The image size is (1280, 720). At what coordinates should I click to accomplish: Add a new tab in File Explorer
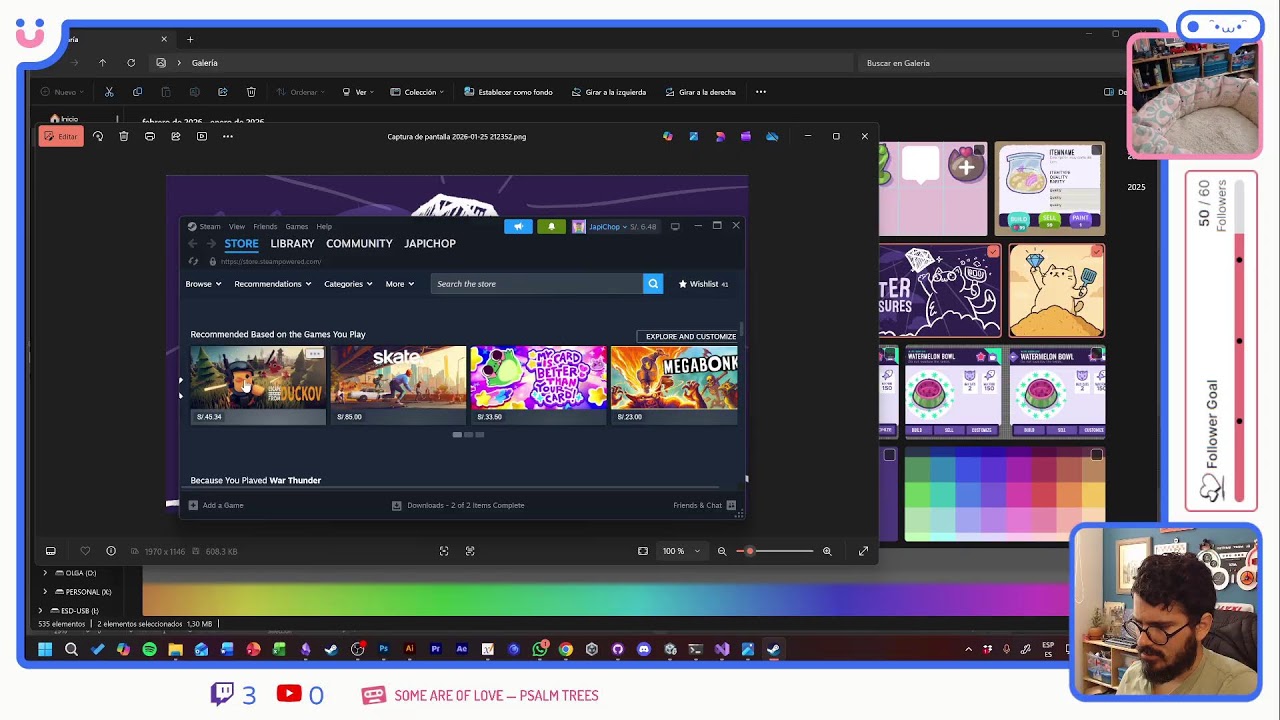pyautogui.click(x=190, y=39)
